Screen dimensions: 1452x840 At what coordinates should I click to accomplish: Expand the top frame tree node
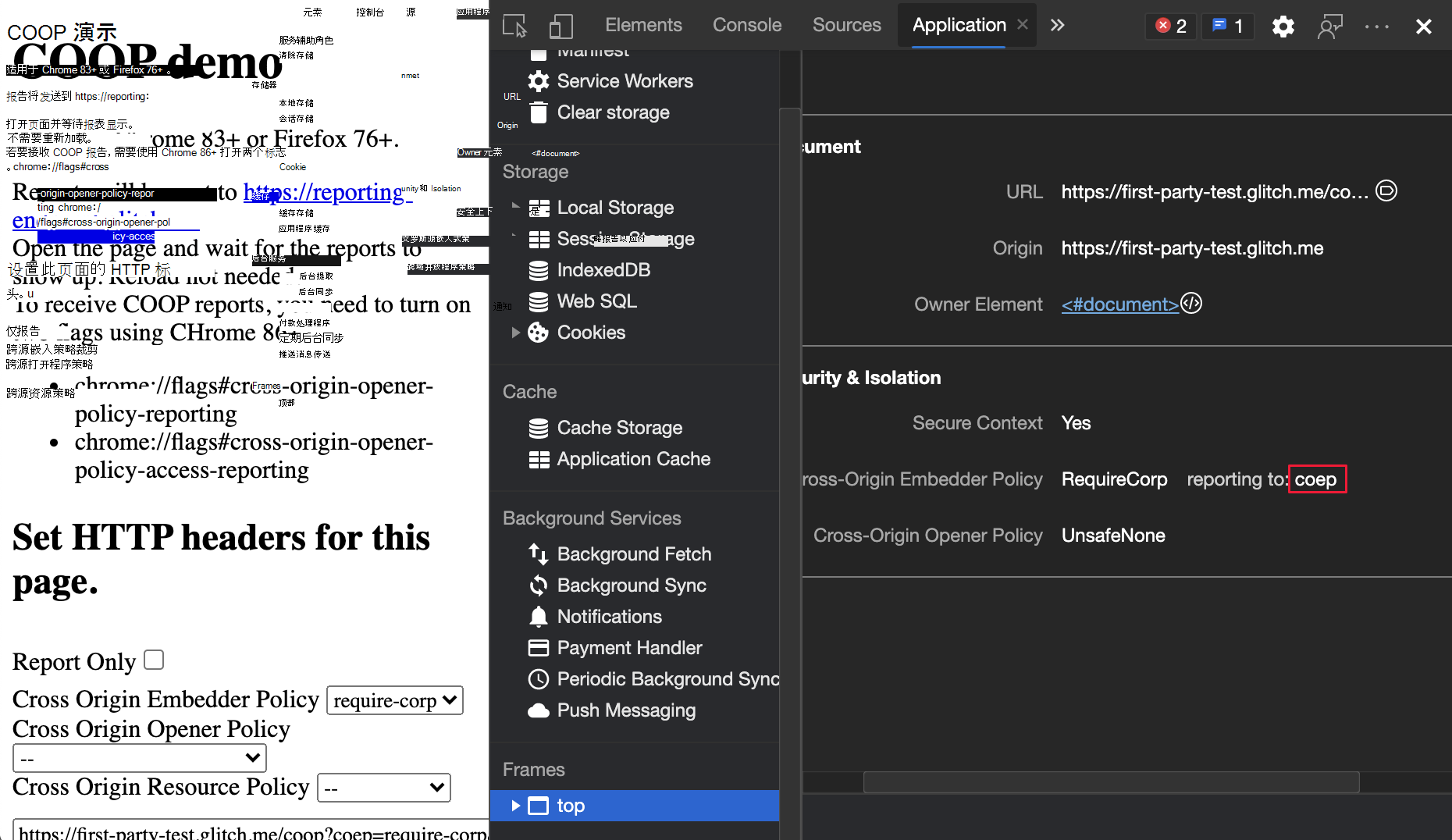pos(515,806)
